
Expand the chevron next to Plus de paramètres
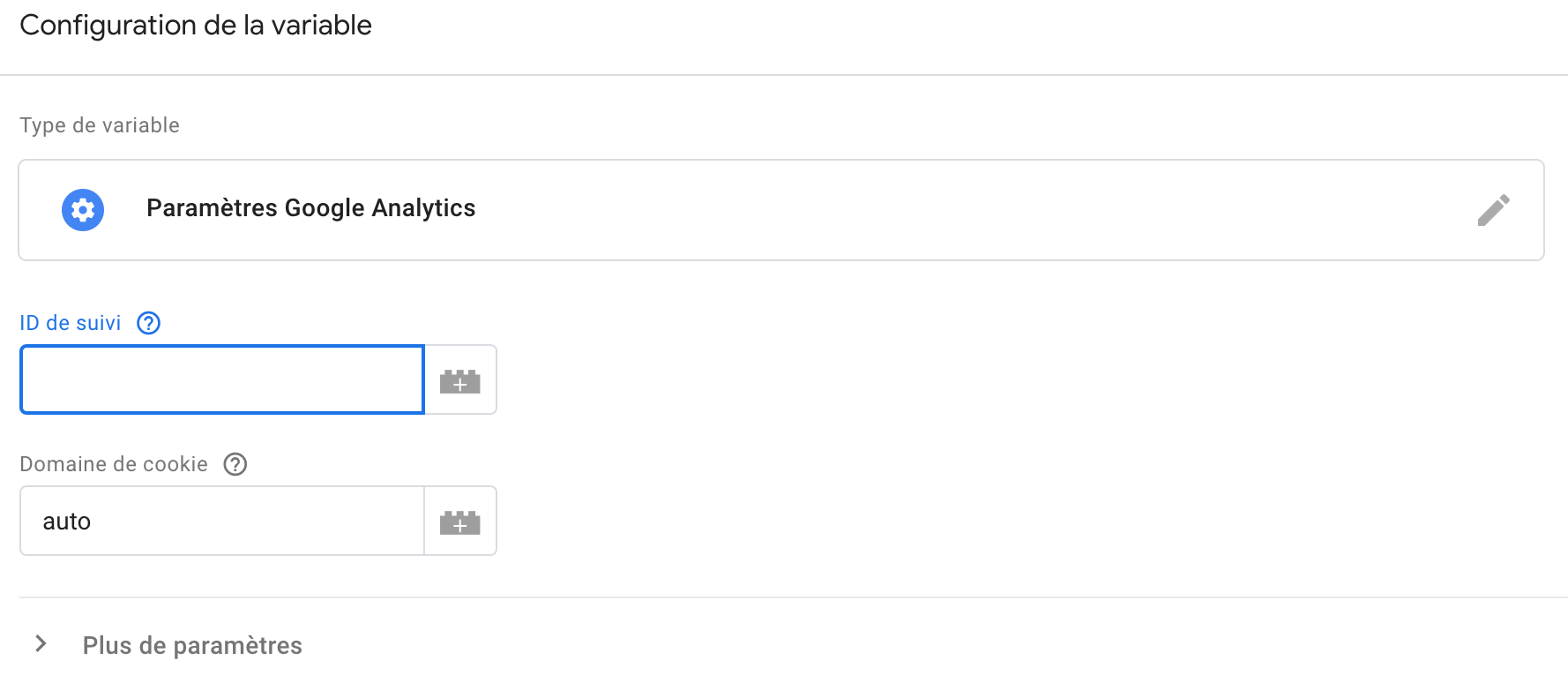tap(41, 644)
